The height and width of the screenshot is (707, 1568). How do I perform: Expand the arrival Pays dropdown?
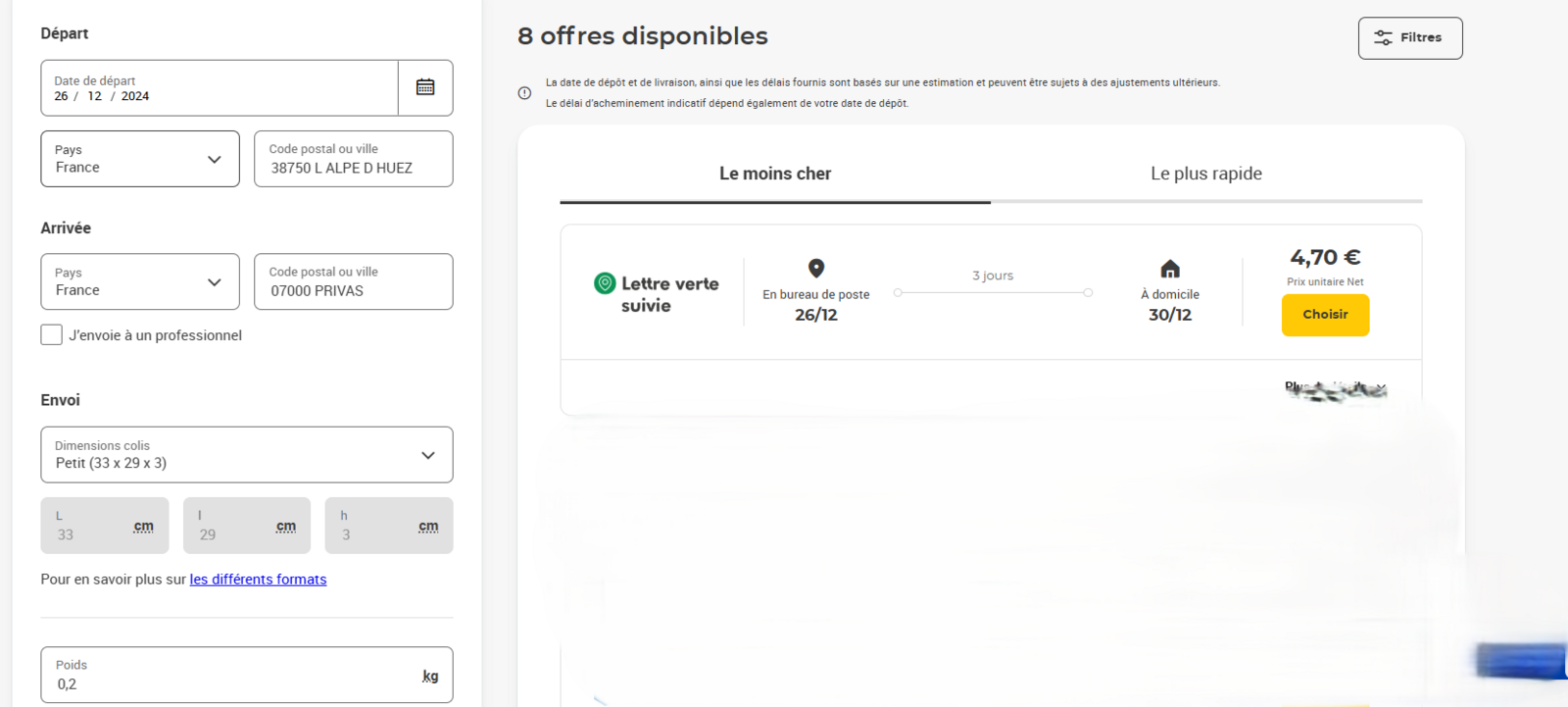140,281
